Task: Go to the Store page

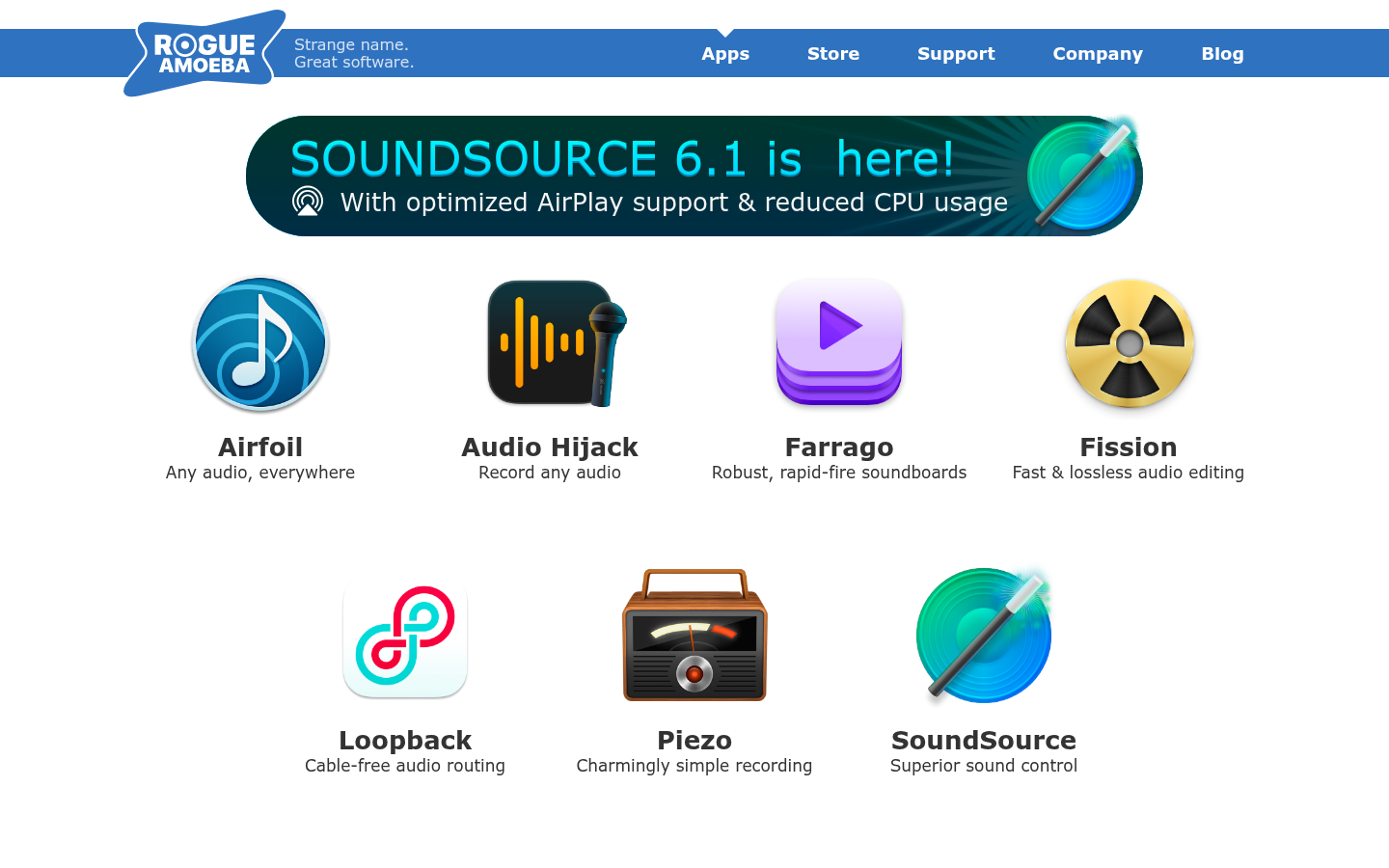Action: click(833, 54)
